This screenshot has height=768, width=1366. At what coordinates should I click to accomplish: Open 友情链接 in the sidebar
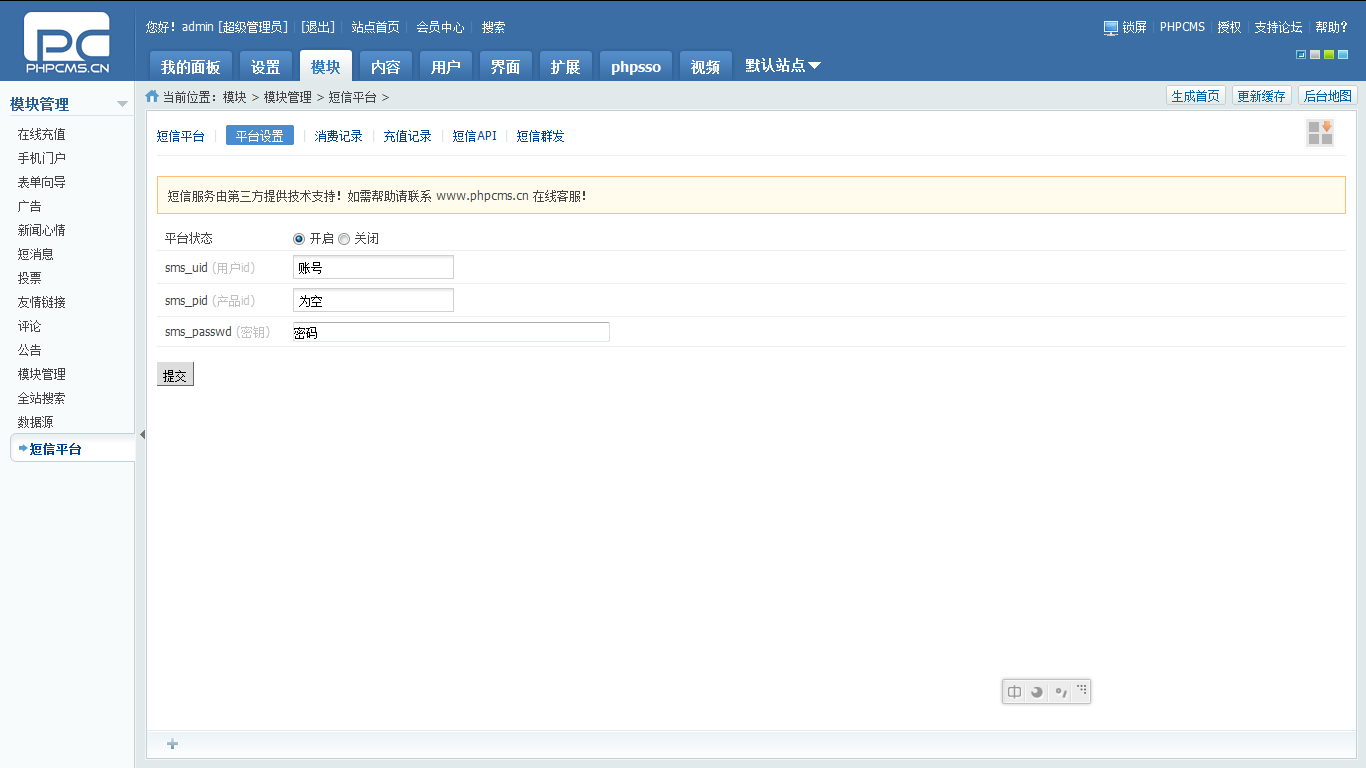click(42, 302)
